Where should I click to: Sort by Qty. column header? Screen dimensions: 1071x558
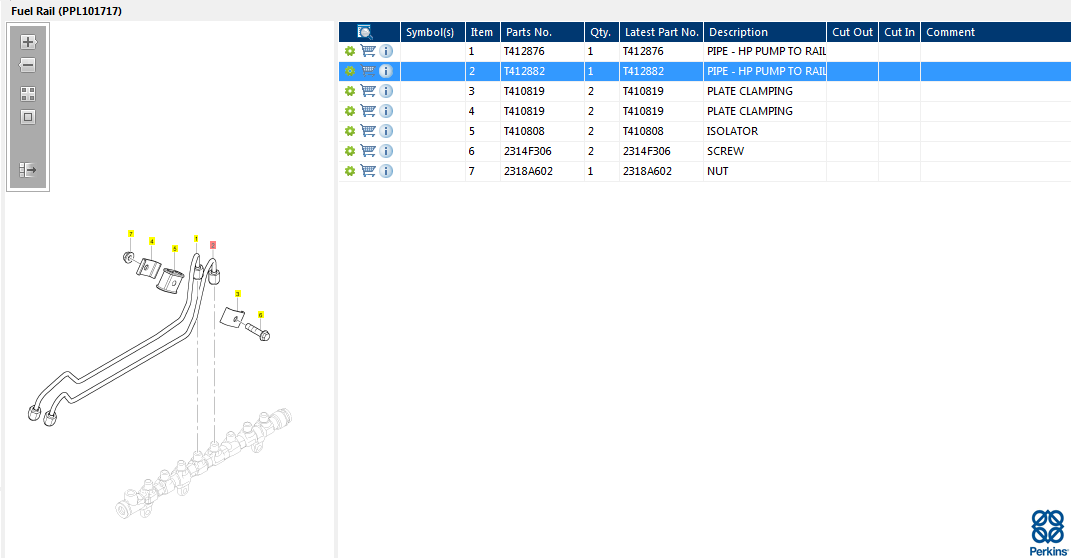(x=602, y=32)
